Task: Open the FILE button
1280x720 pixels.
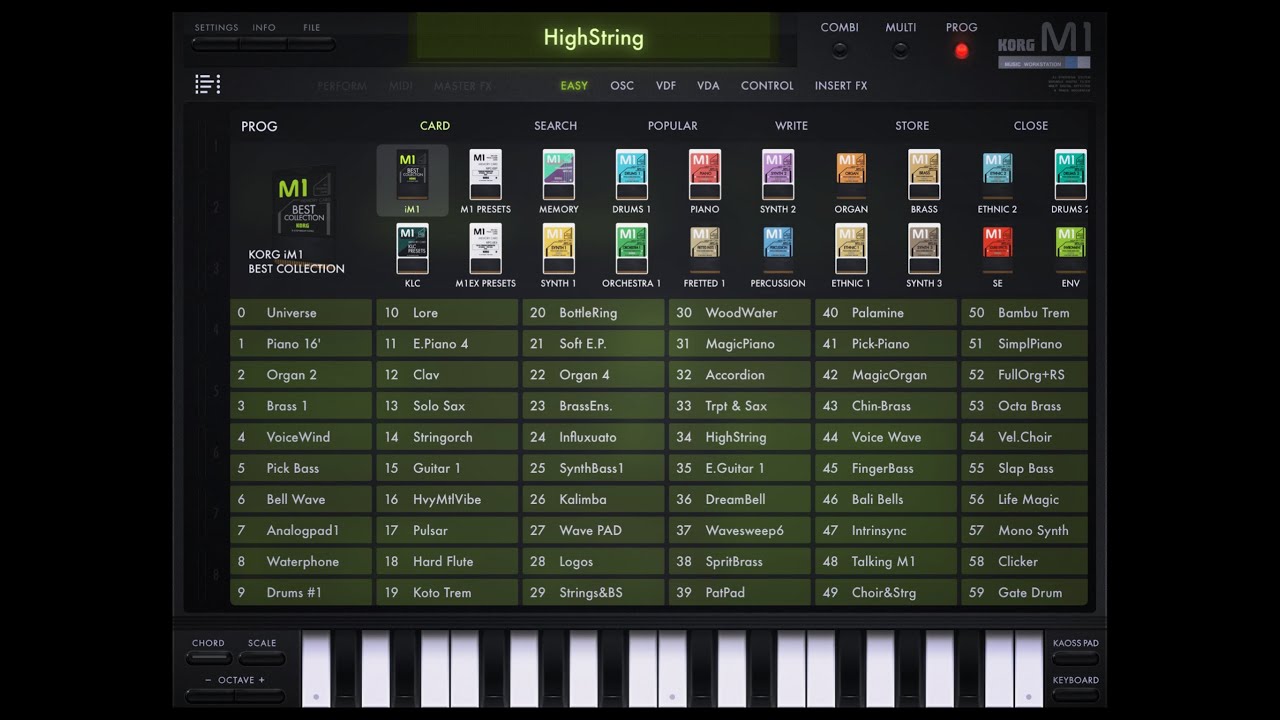Action: click(x=311, y=44)
